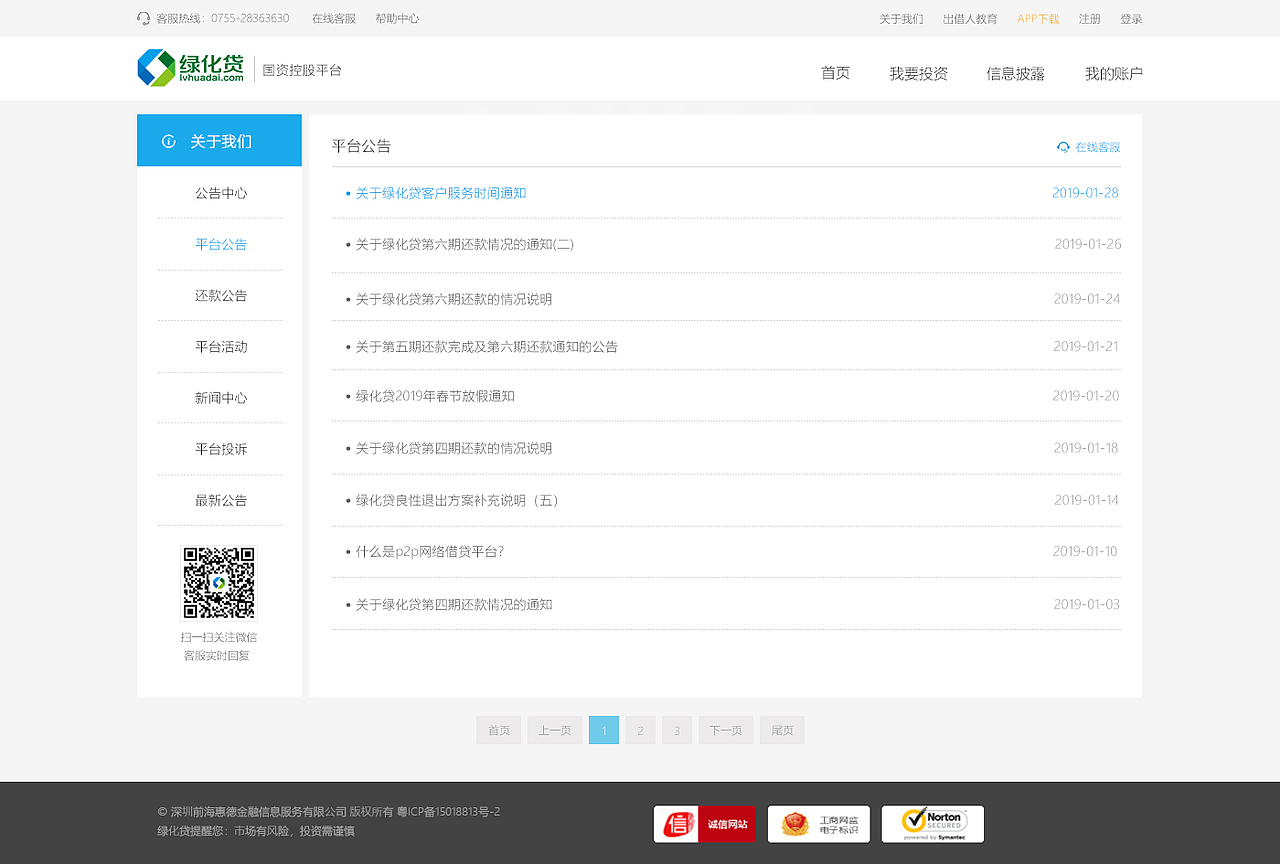Open the 我要投资 navigation dropdown
The image size is (1280, 864).
917,72
